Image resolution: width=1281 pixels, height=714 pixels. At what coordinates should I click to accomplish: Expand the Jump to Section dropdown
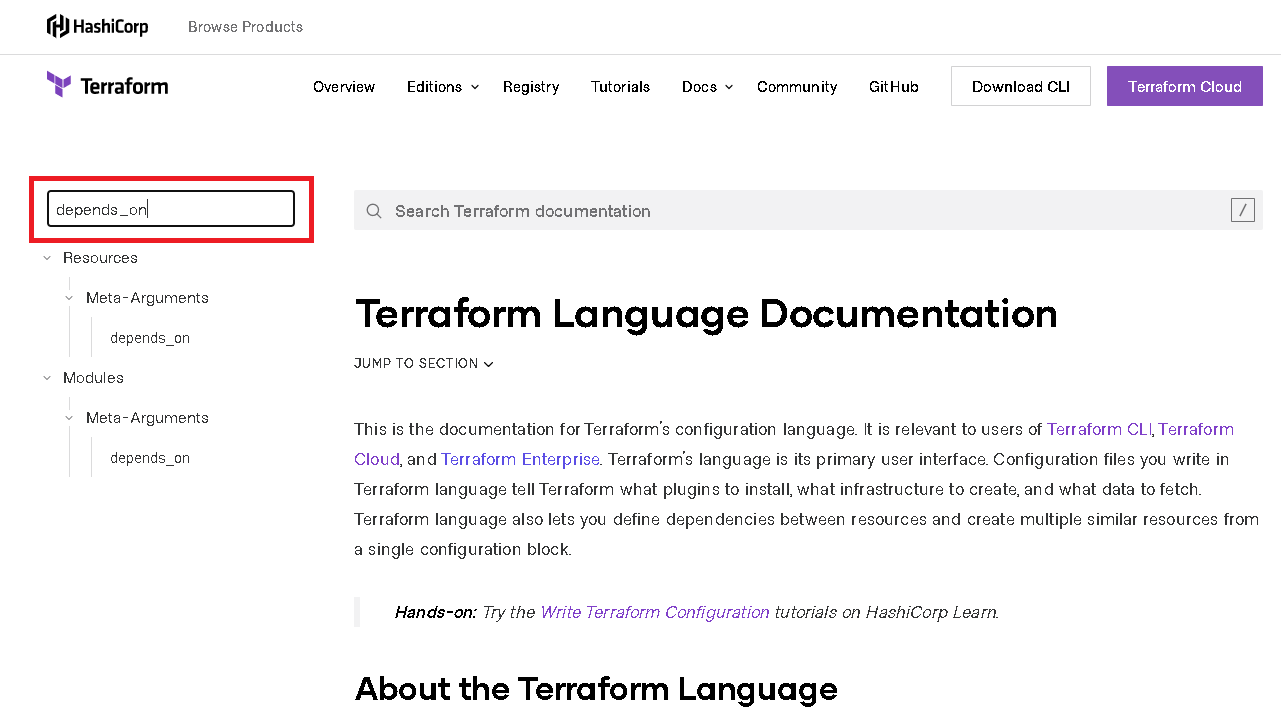(424, 363)
